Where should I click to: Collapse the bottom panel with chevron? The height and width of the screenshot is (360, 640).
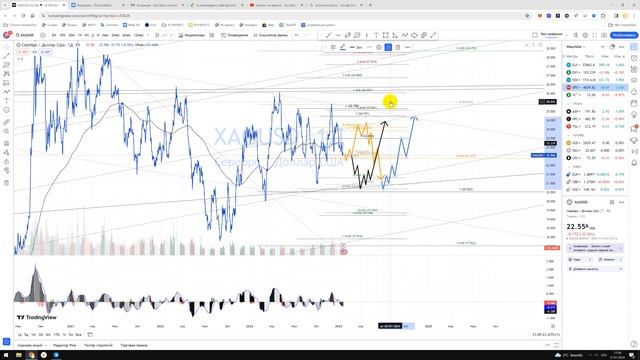click(547, 345)
